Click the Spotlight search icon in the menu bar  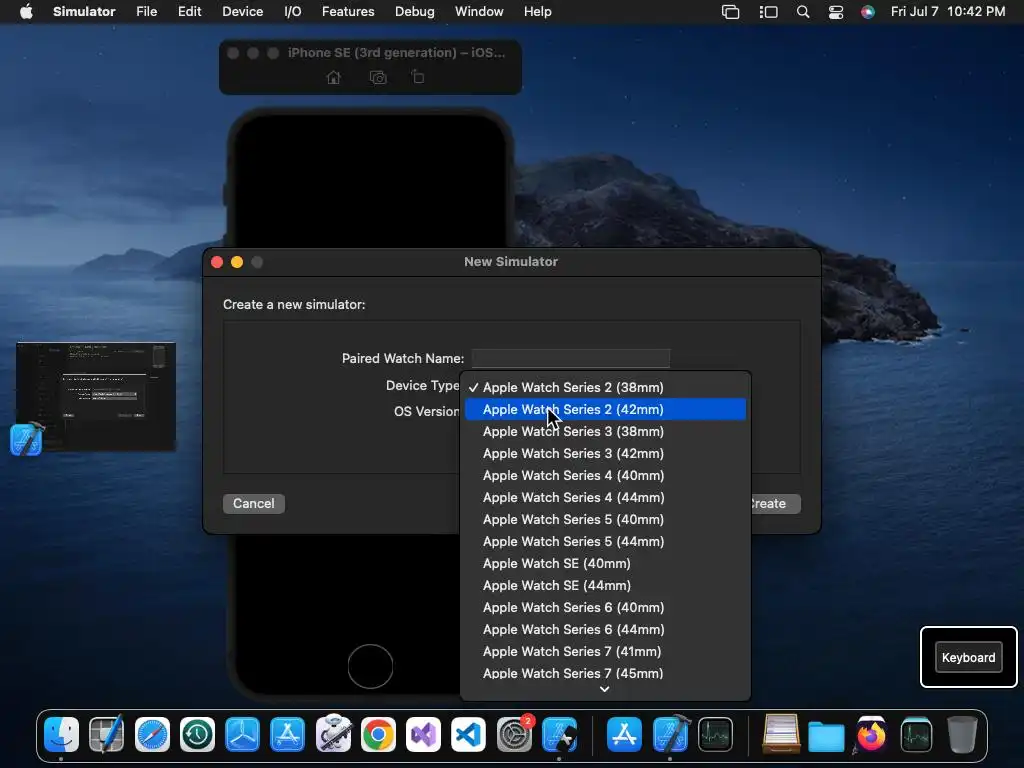pos(803,12)
